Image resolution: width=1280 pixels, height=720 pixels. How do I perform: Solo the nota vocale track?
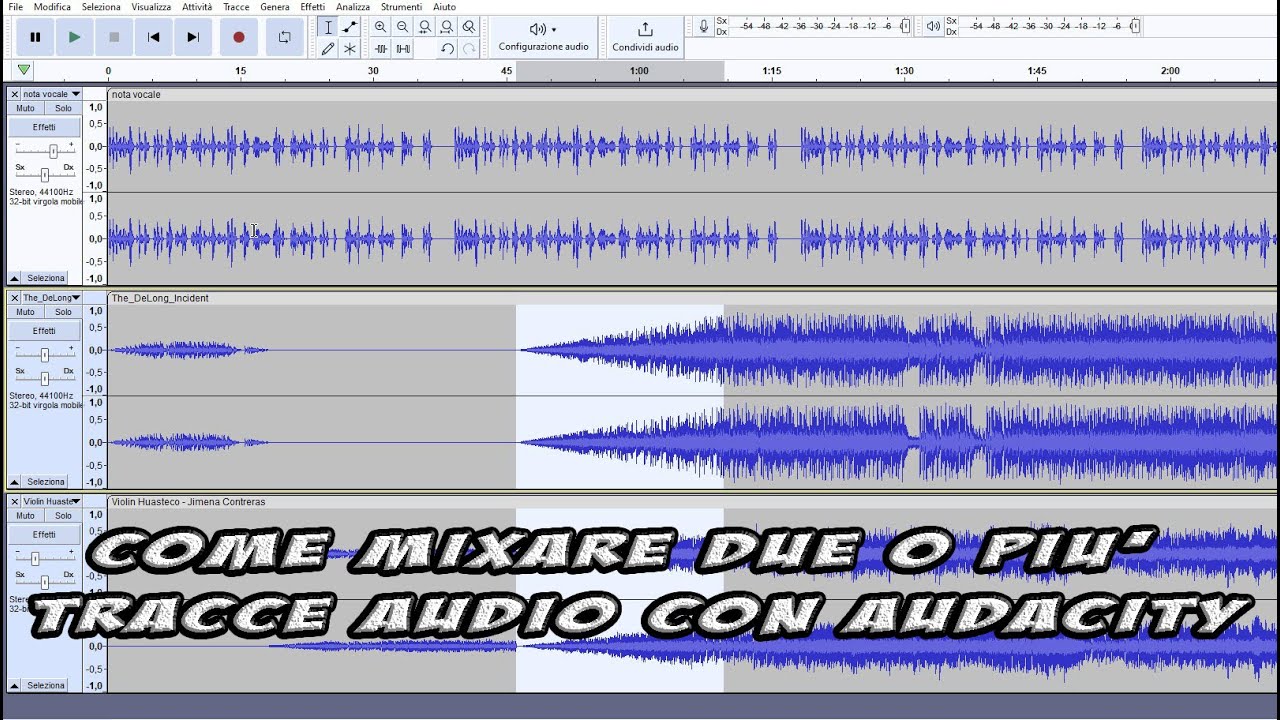click(63, 108)
